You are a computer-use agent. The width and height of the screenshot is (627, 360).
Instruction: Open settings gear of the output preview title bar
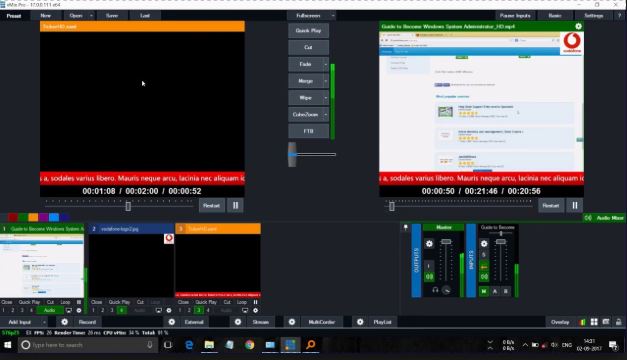point(578,26)
